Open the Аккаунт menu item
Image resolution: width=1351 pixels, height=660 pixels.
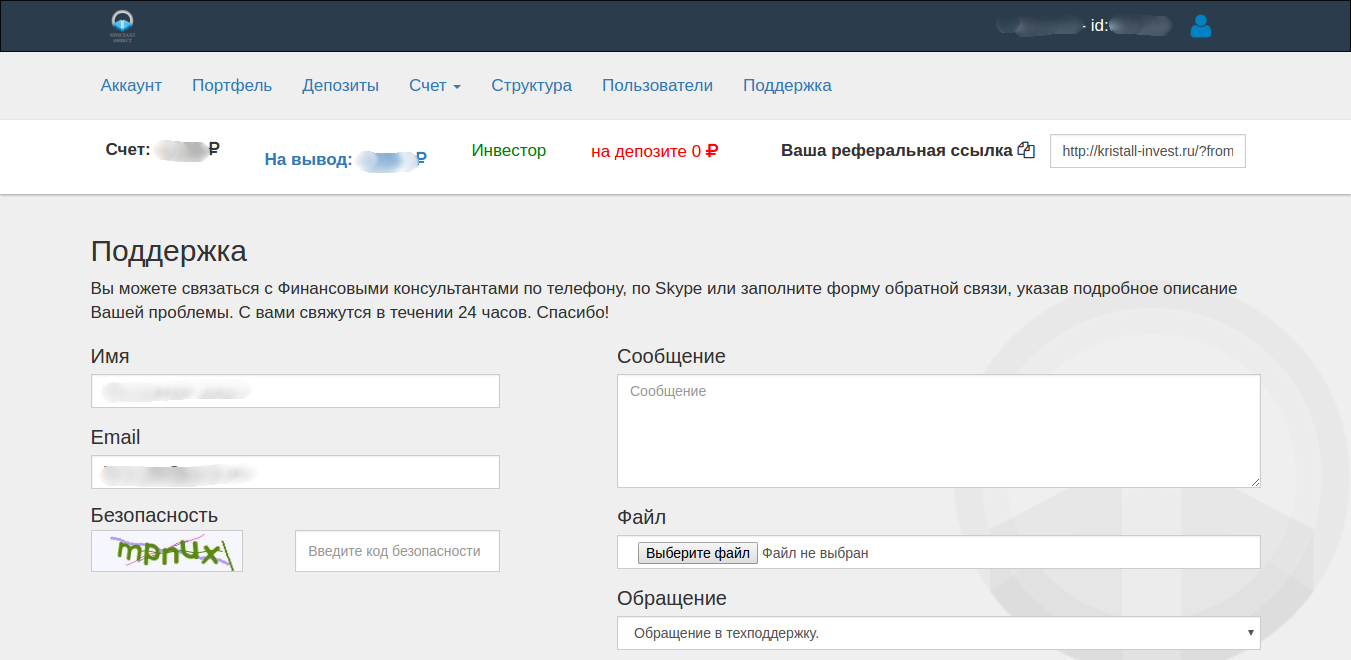131,86
